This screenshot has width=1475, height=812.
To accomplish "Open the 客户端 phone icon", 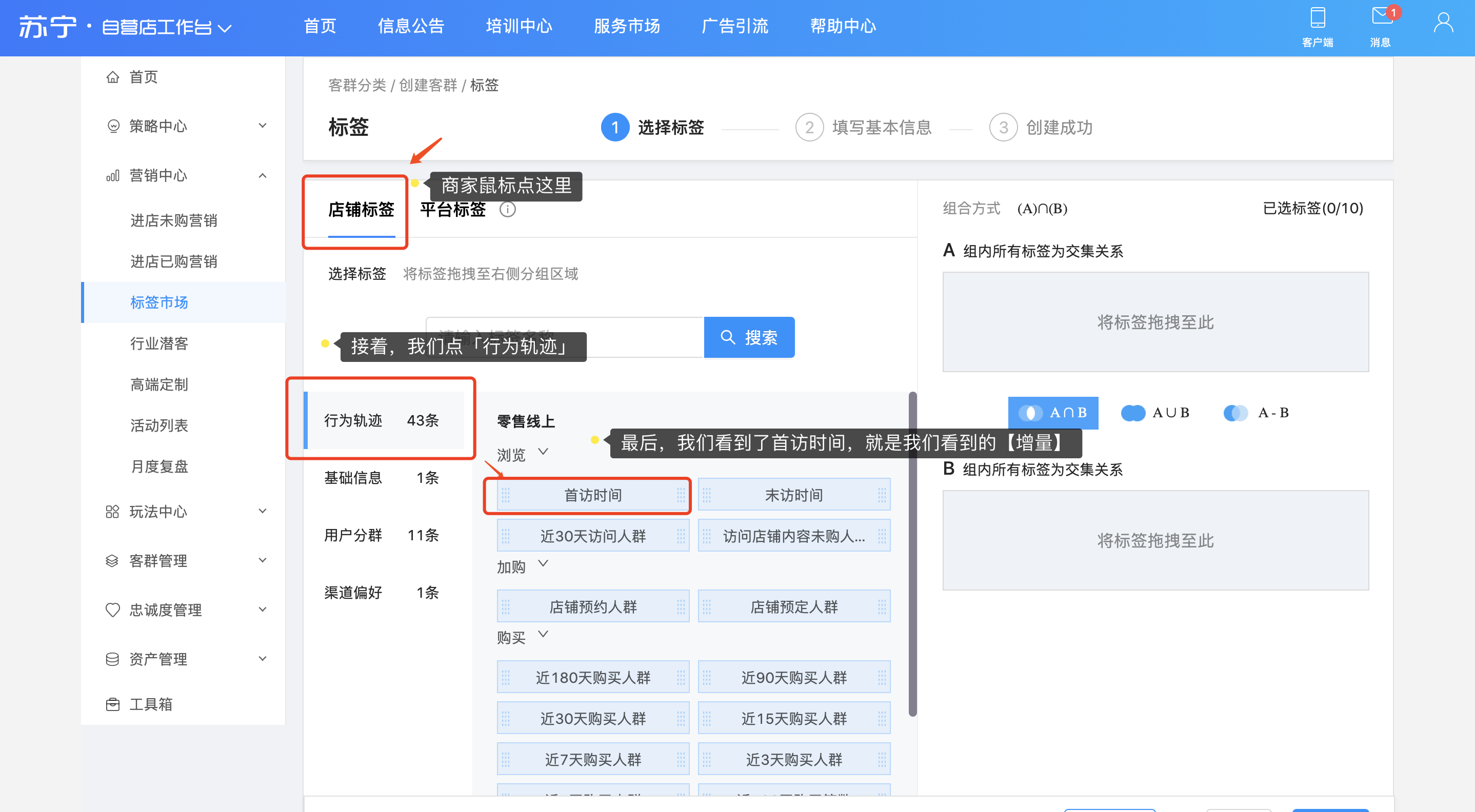I will tap(1318, 18).
